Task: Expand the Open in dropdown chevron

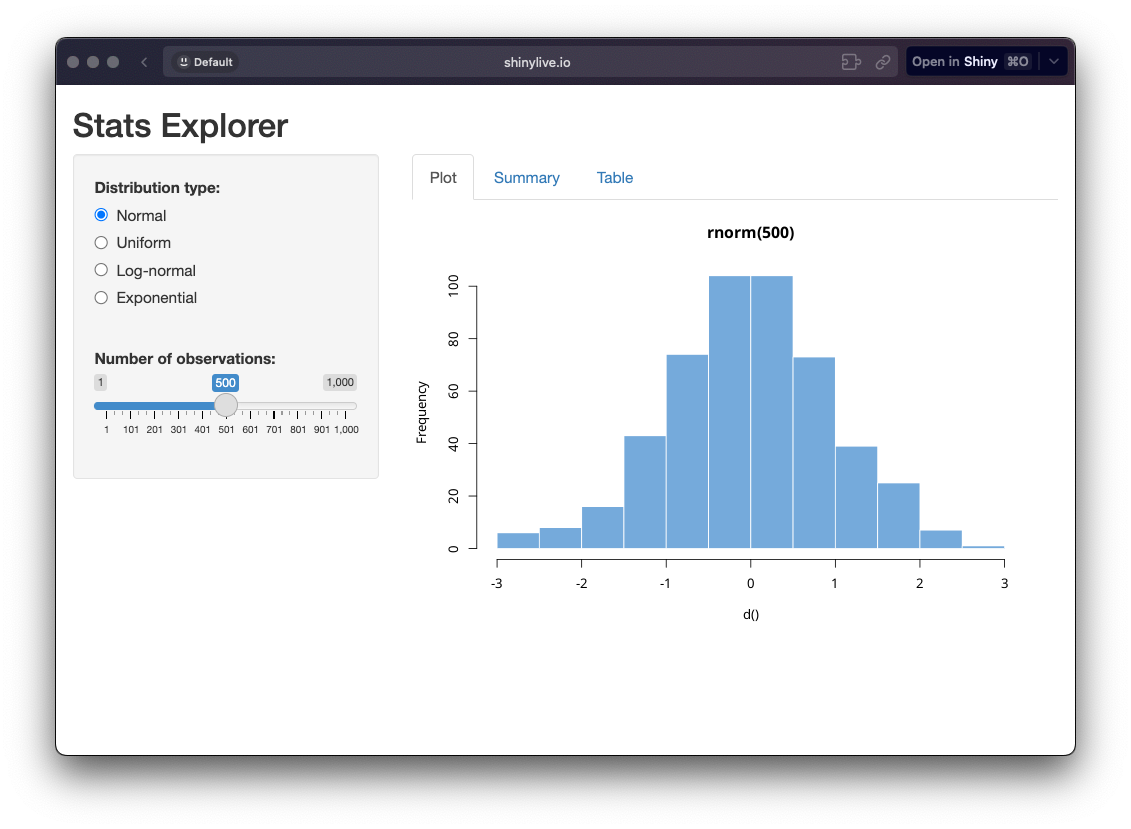Action: (1054, 62)
